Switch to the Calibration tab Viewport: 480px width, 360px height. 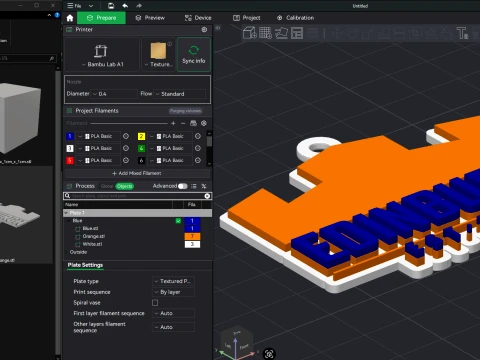click(x=295, y=18)
